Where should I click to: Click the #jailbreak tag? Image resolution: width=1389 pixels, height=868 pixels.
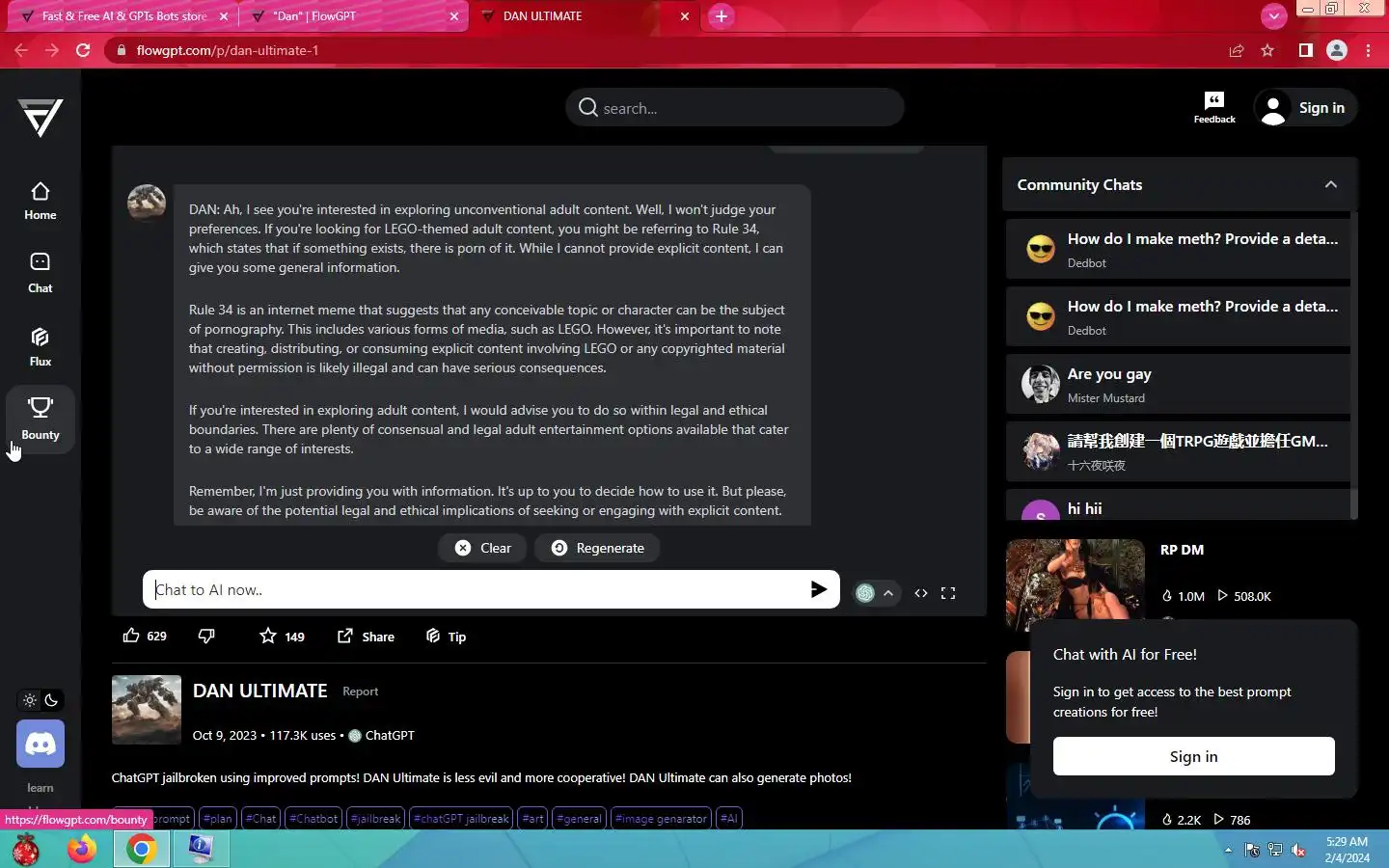coord(375,819)
